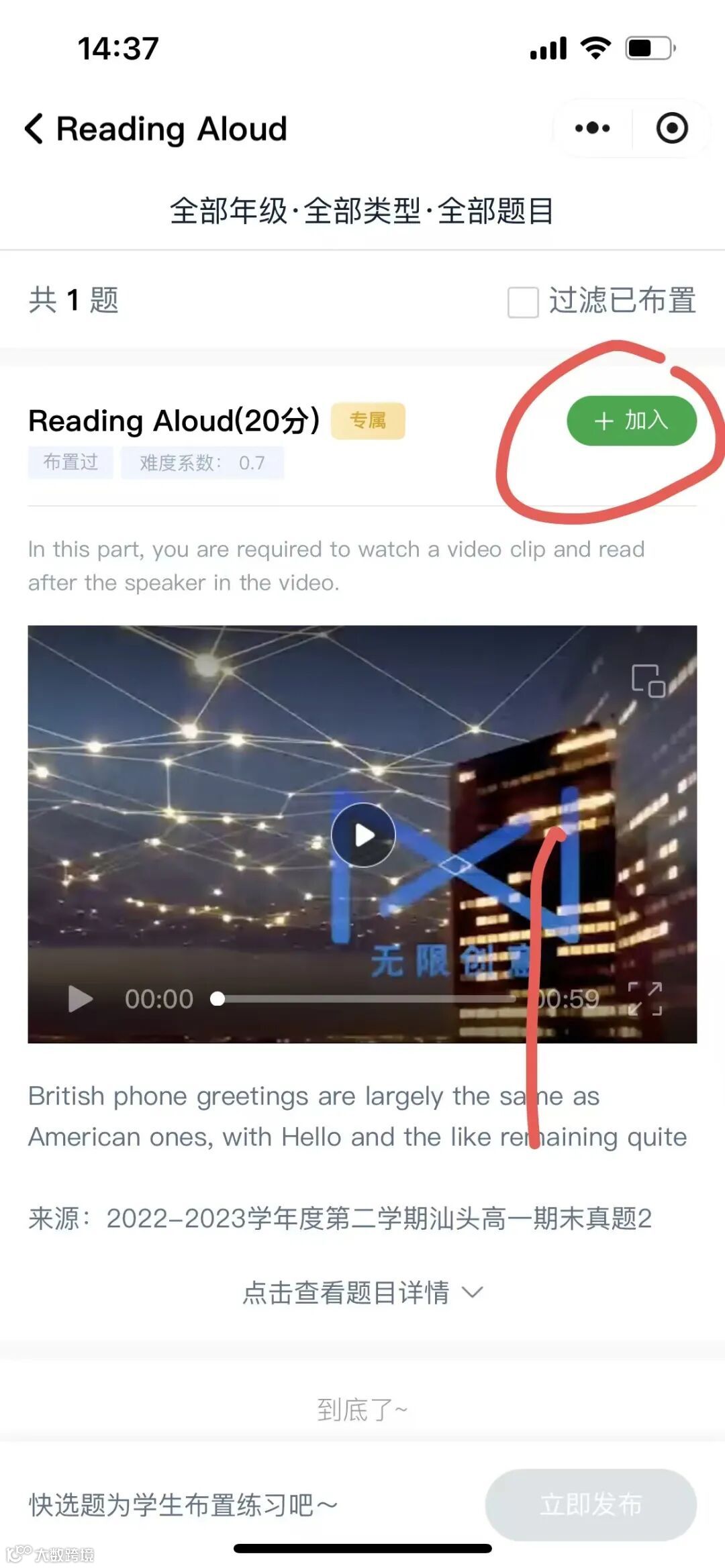725x1568 pixels.
Task: Click the video progress slider handle
Action: [x=217, y=998]
